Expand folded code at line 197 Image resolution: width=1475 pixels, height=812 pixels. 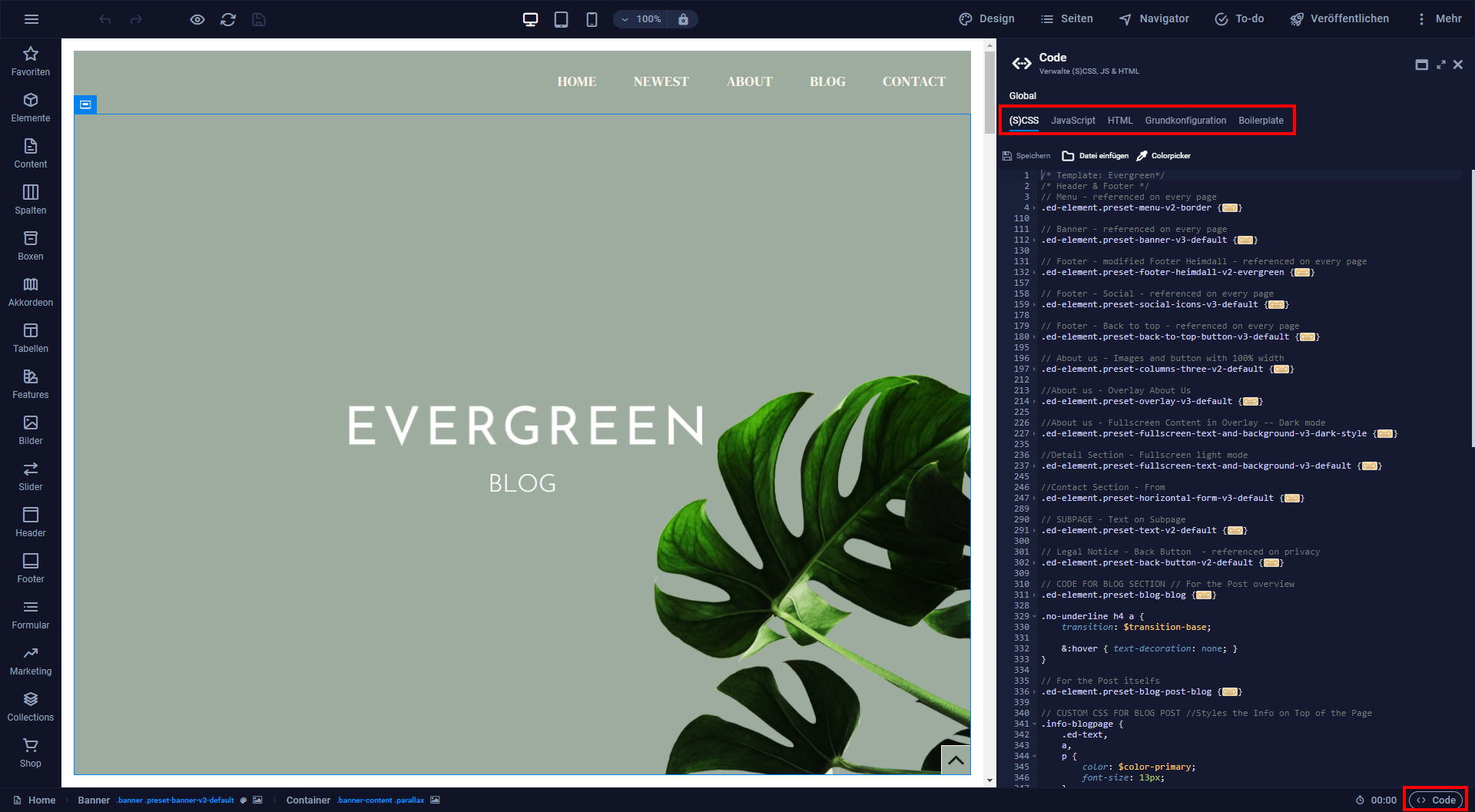(x=1281, y=370)
